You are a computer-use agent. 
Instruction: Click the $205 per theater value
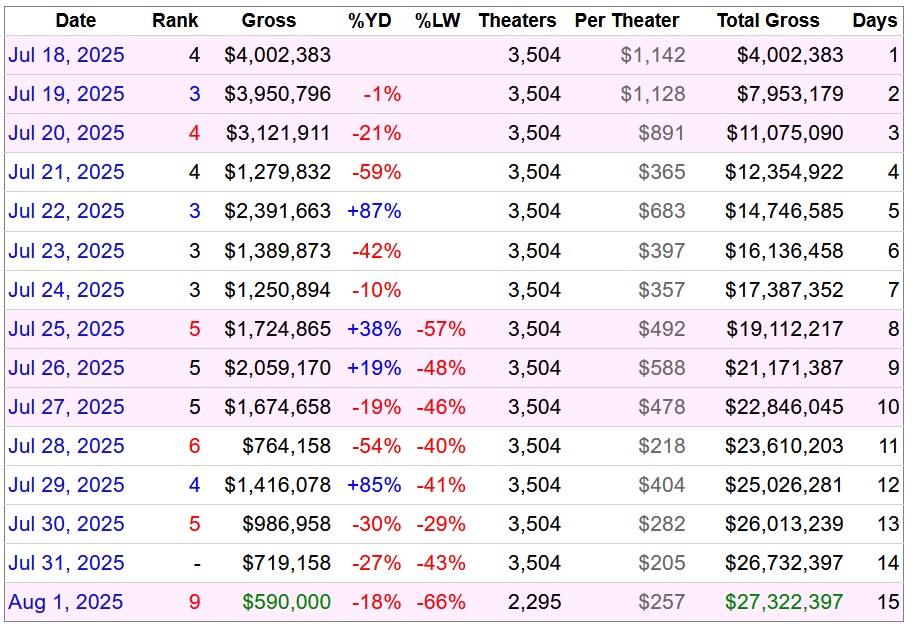tap(662, 564)
